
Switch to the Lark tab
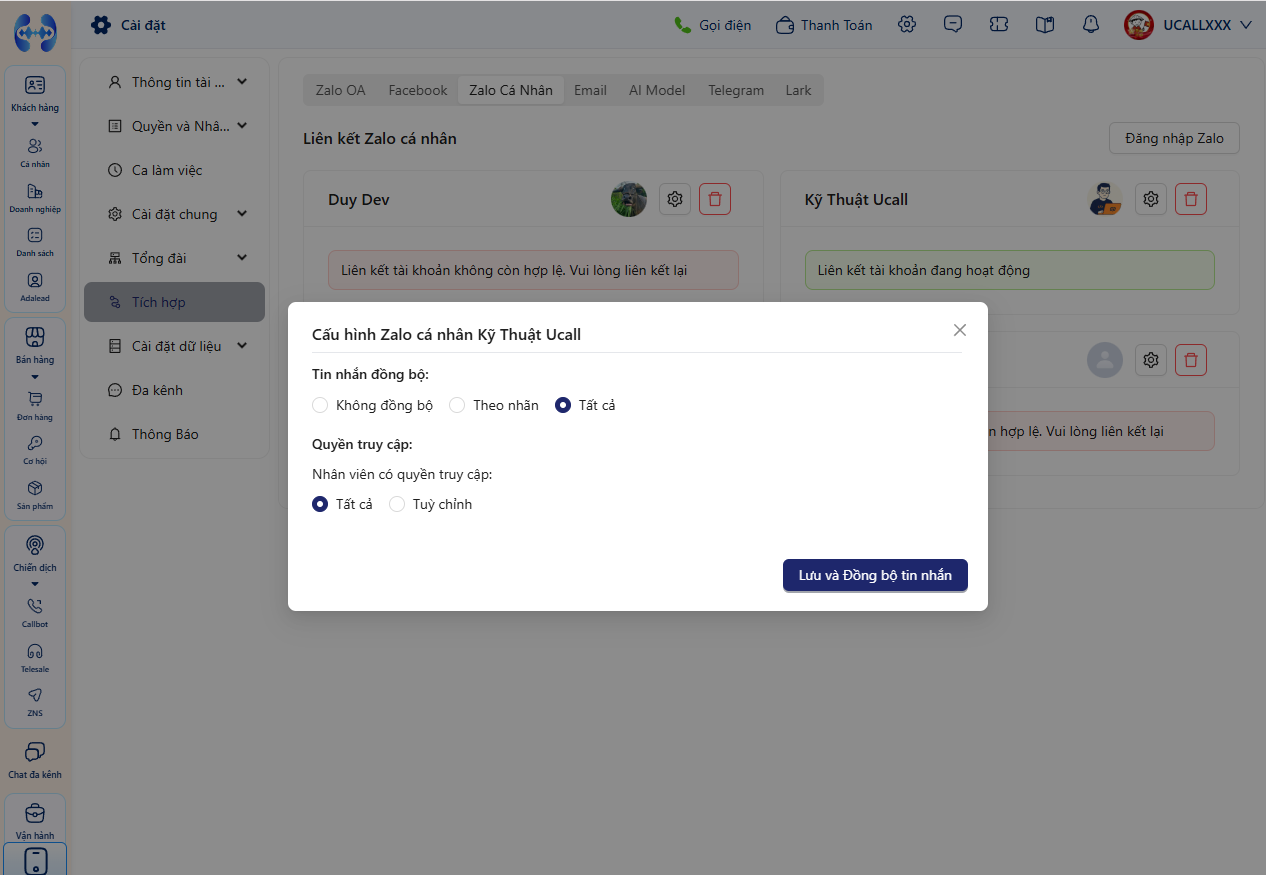tap(798, 90)
